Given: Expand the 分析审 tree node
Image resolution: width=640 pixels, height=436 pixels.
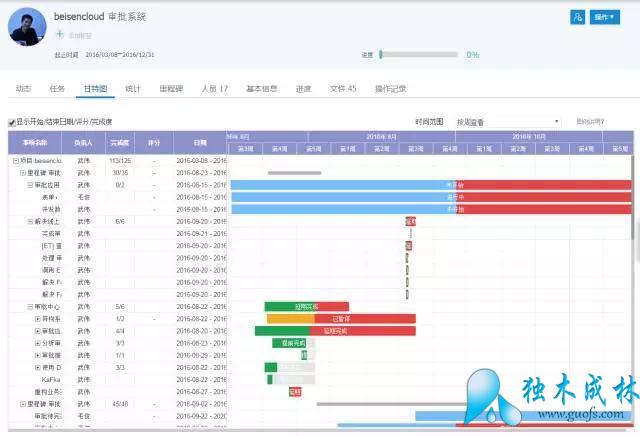Looking at the screenshot, I should tap(38, 343).
